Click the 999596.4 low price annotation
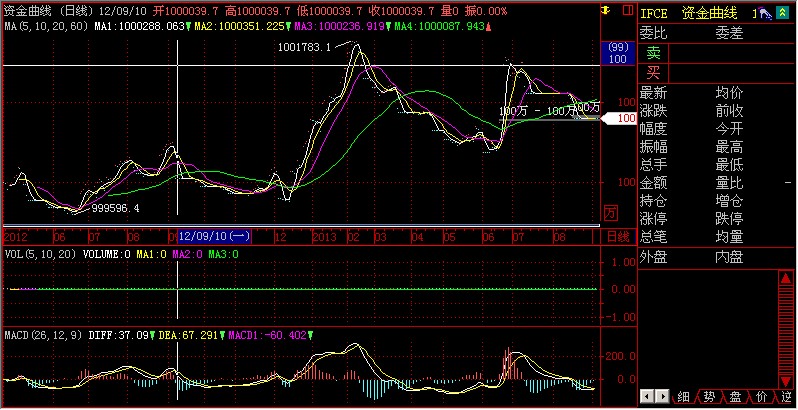The width and height of the screenshot is (798, 410). click(x=115, y=208)
